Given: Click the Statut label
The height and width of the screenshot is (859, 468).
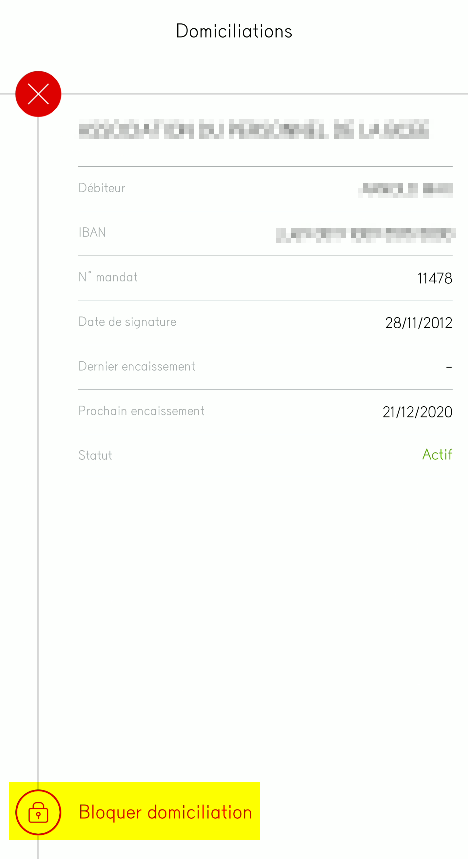Looking at the screenshot, I should (95, 455).
